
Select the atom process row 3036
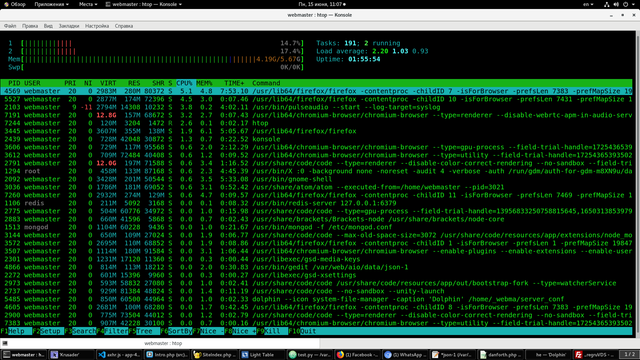pos(316,187)
